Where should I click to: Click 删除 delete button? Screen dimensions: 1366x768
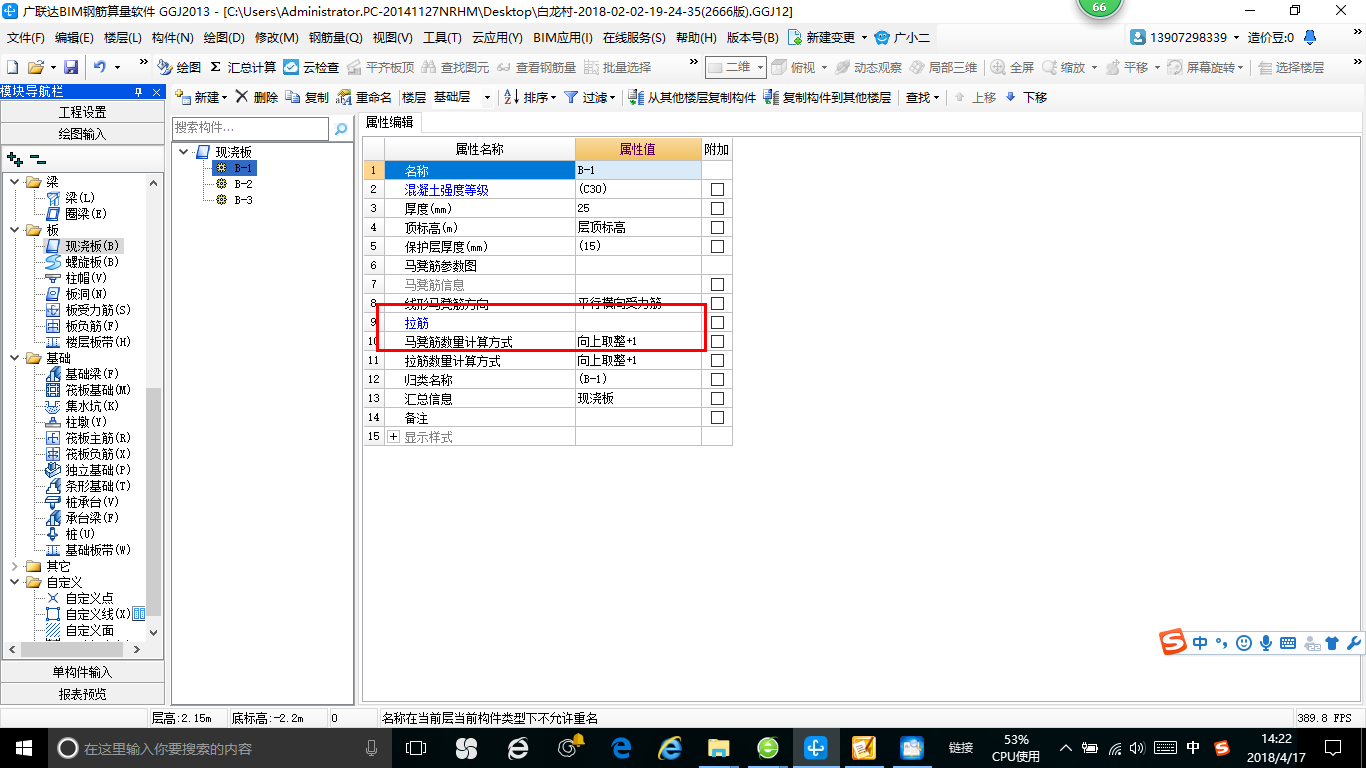click(257, 97)
